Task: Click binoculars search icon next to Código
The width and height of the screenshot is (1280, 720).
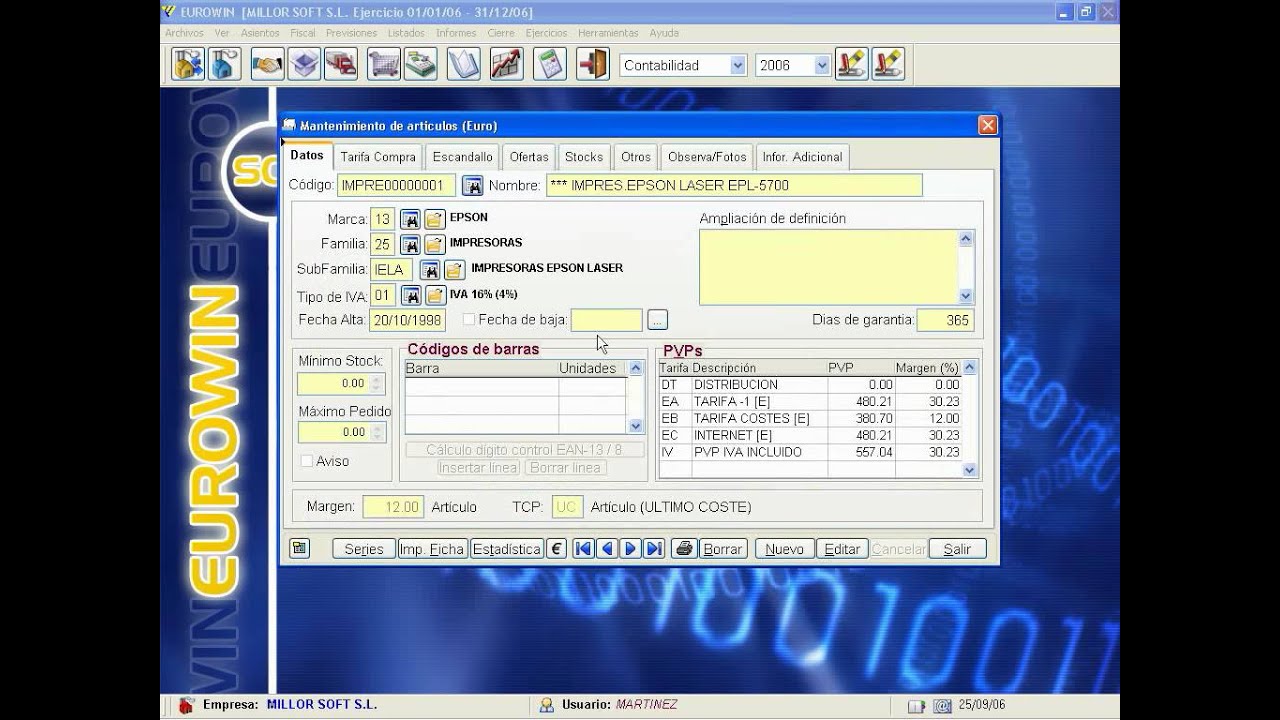Action: (472, 186)
